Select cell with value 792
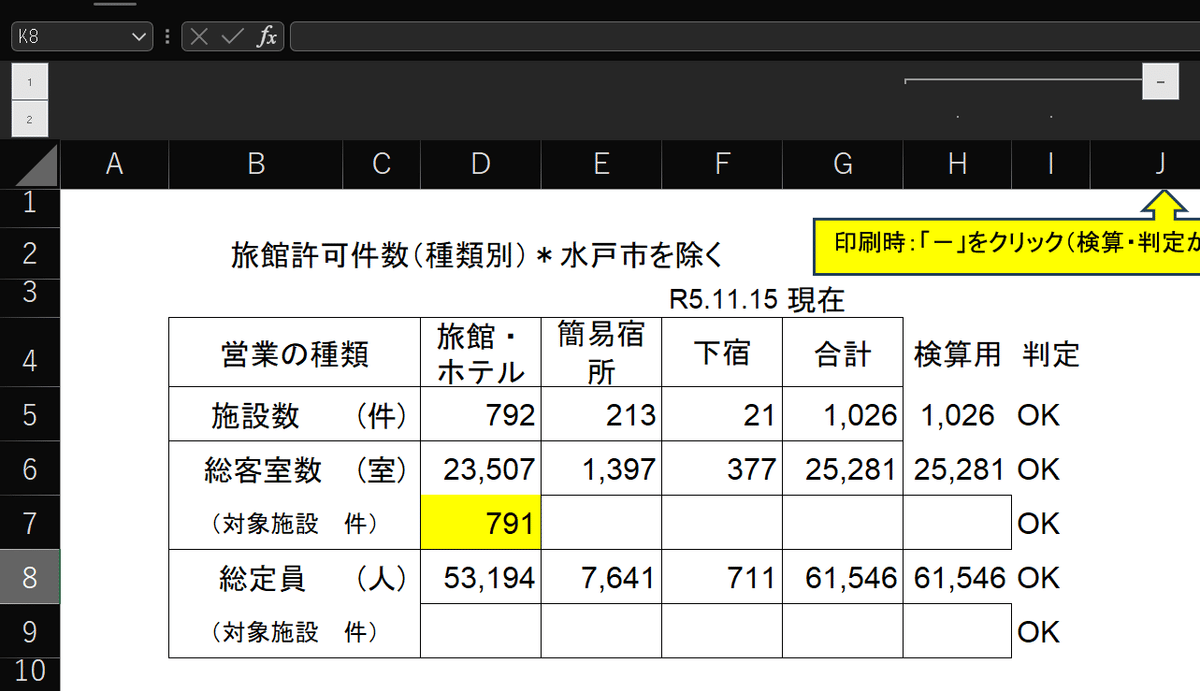 click(x=481, y=414)
